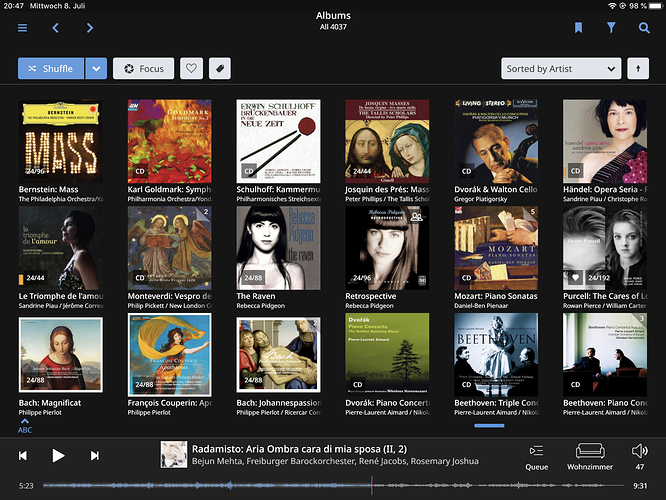Seek in the waveform progress bar
This screenshot has height=500, width=666.
pos(333,486)
